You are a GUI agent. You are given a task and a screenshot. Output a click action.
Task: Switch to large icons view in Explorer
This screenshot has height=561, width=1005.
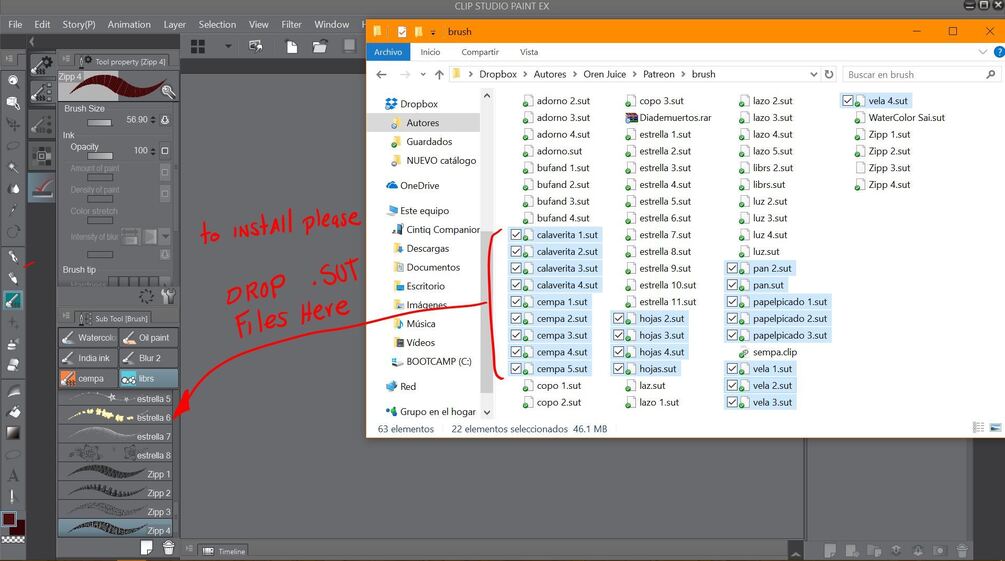tap(995, 428)
